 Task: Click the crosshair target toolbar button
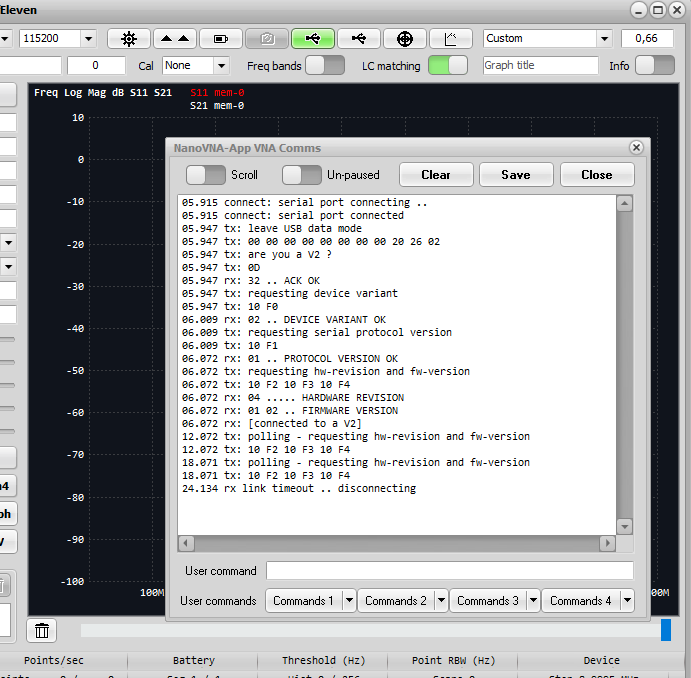tap(405, 39)
